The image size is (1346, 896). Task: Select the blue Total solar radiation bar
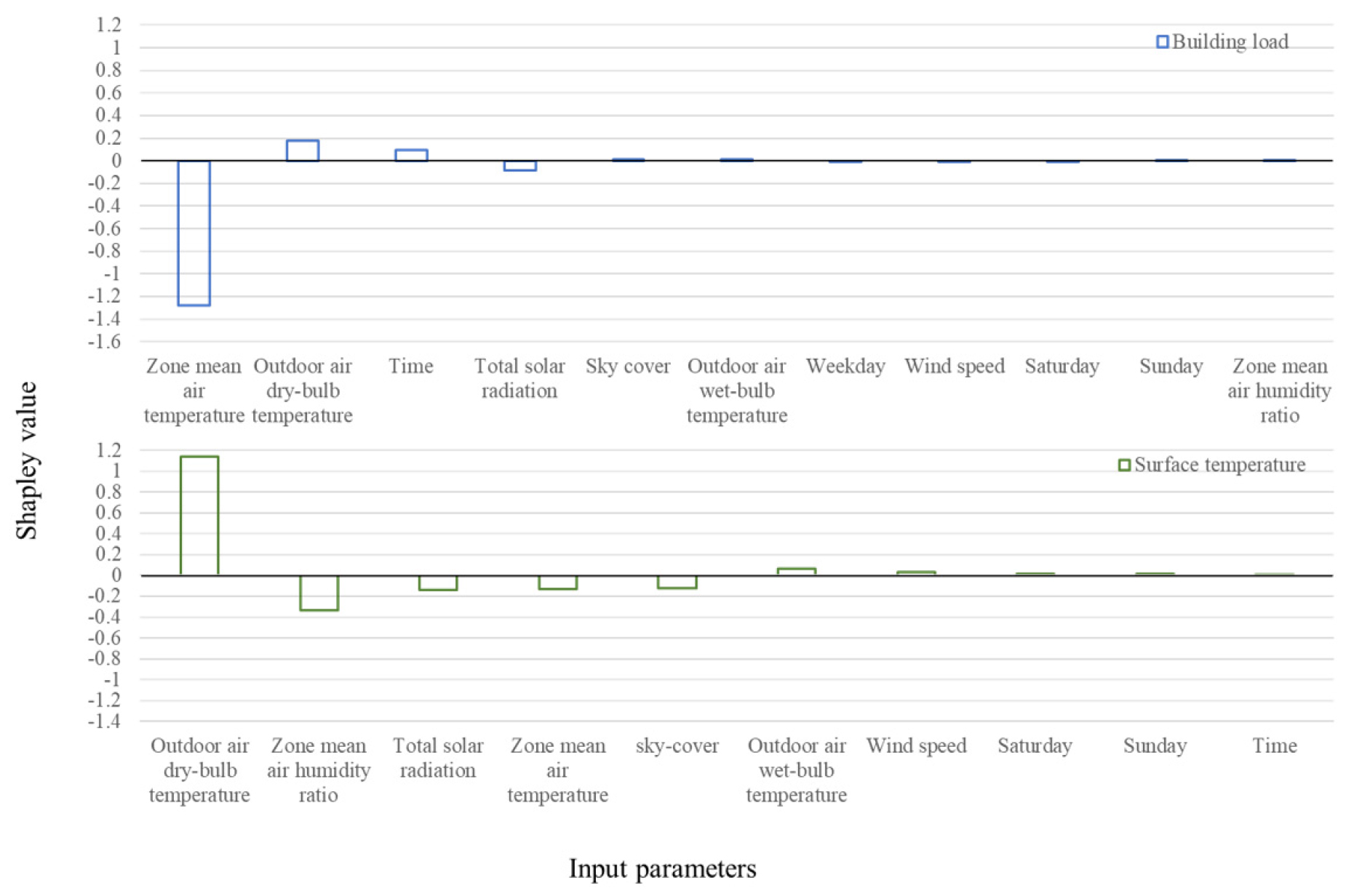(x=519, y=165)
